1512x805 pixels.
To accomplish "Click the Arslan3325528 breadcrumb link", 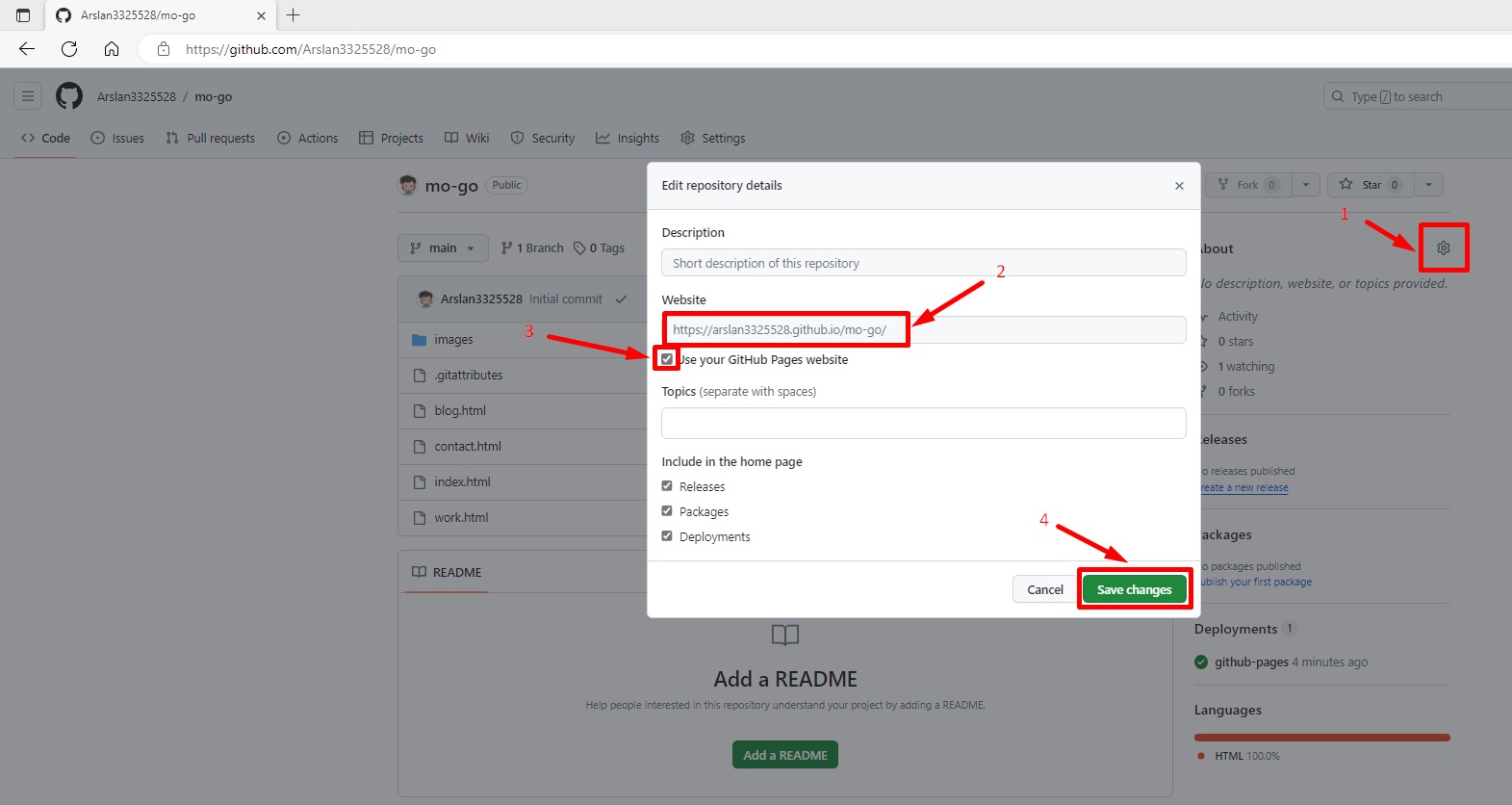I will [137, 96].
